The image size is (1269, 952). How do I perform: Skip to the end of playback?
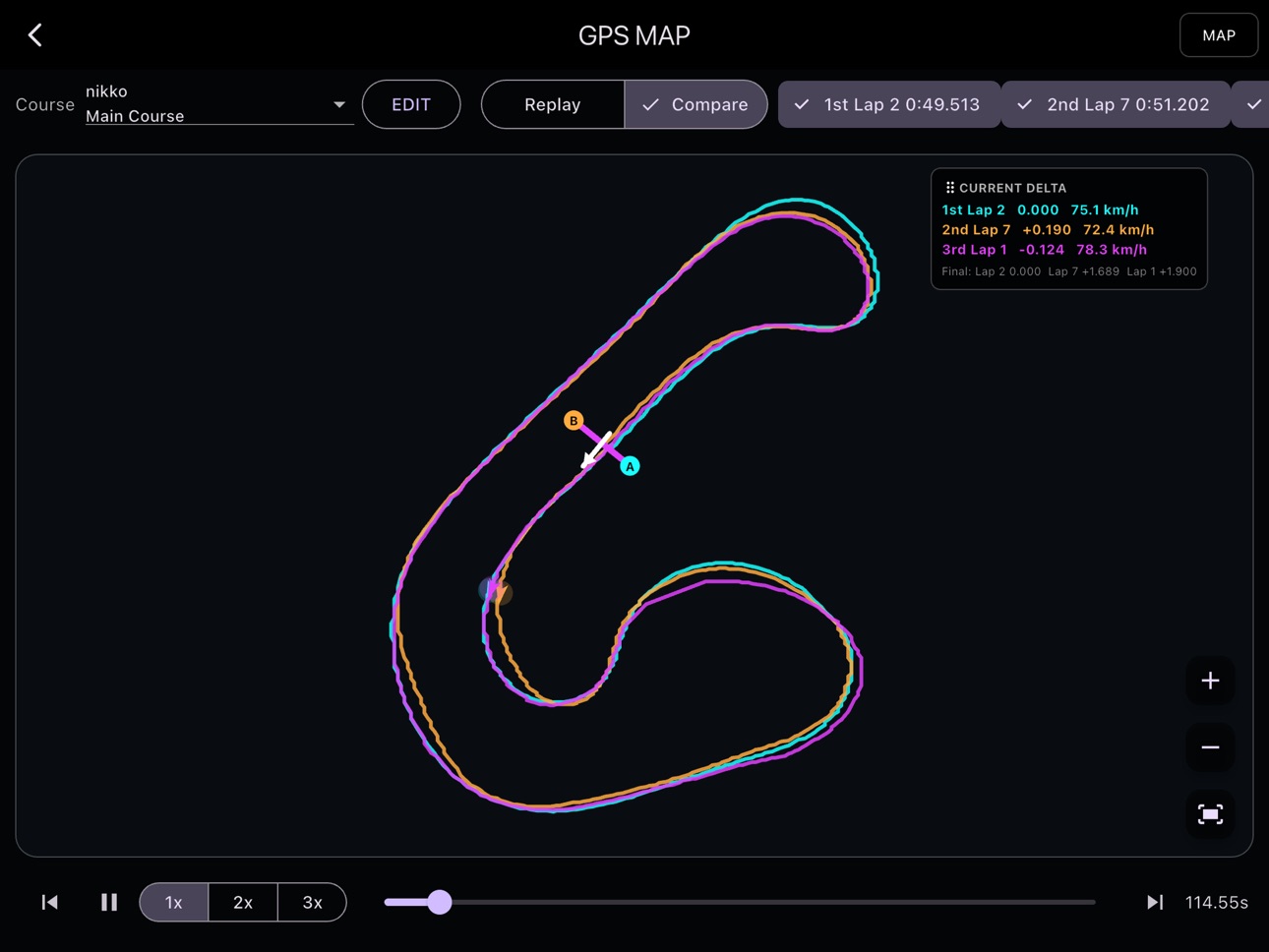(1155, 902)
